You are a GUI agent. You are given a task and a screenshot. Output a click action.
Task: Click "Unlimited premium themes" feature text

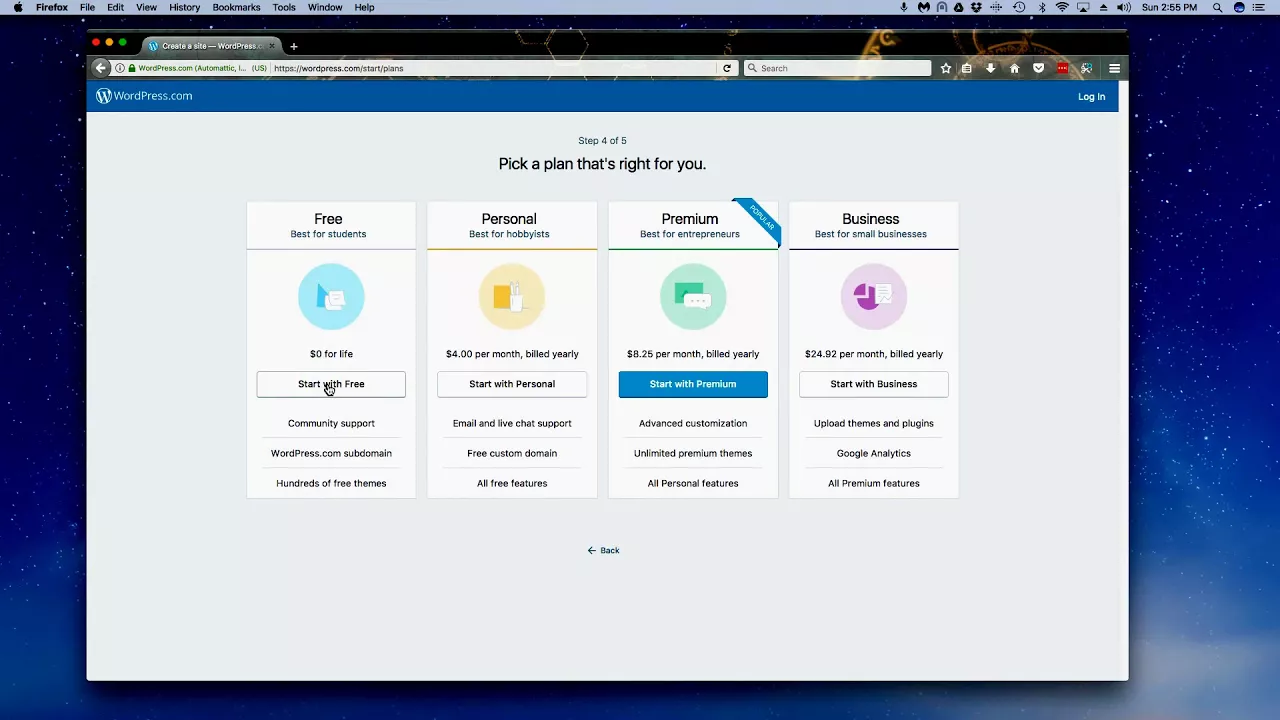(693, 453)
